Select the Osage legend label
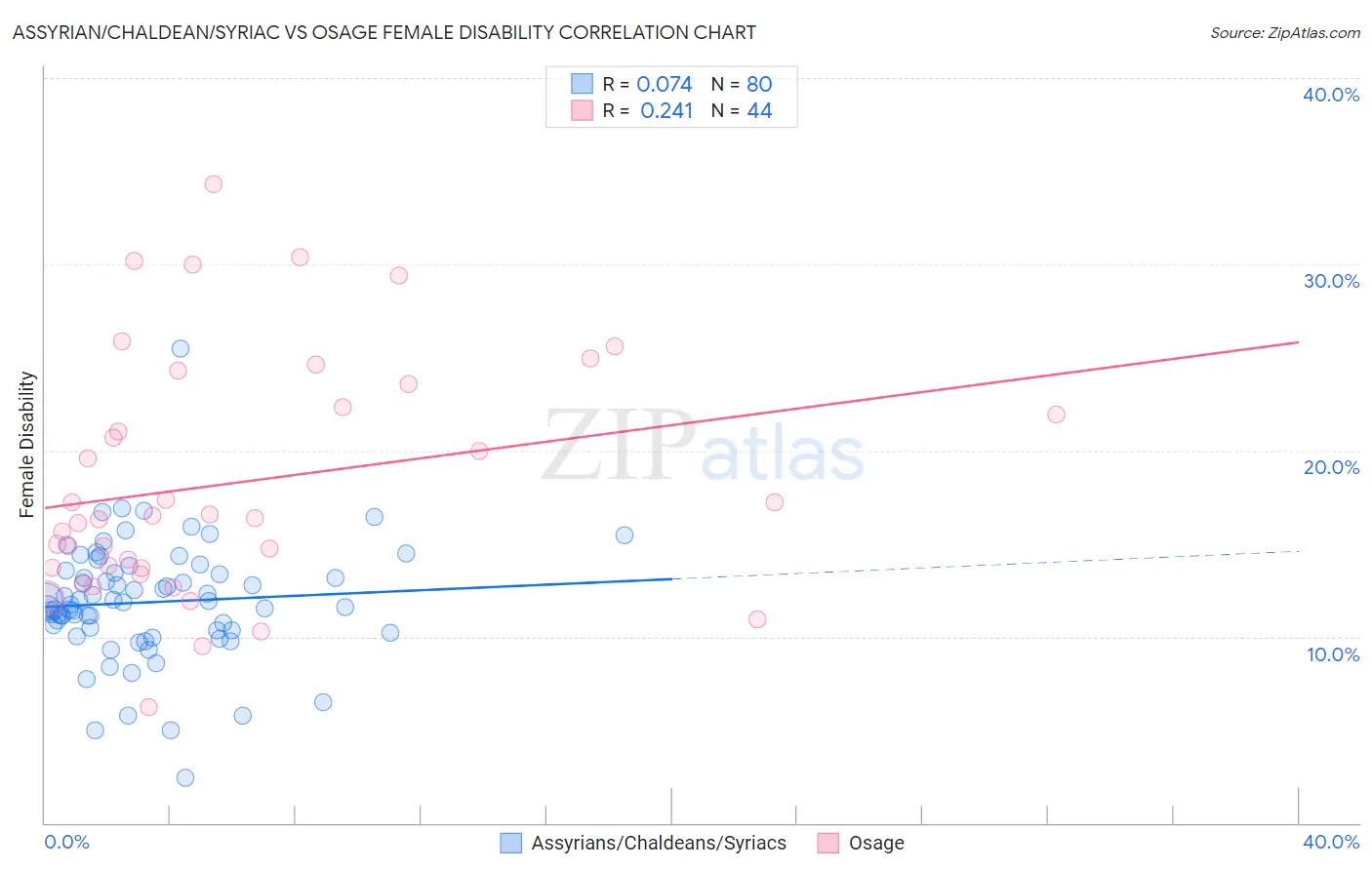This screenshot has width=1372, height=870. click(x=876, y=843)
